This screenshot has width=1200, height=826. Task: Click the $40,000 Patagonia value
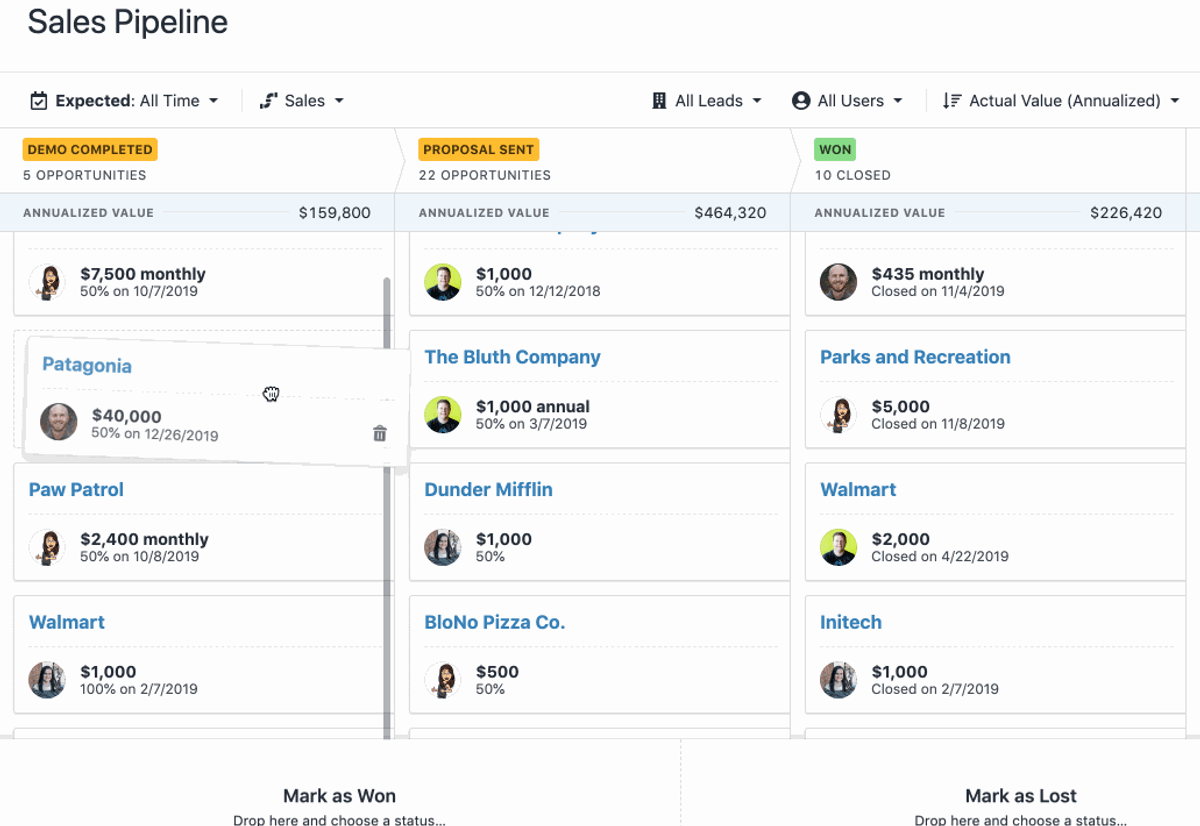(x=126, y=416)
